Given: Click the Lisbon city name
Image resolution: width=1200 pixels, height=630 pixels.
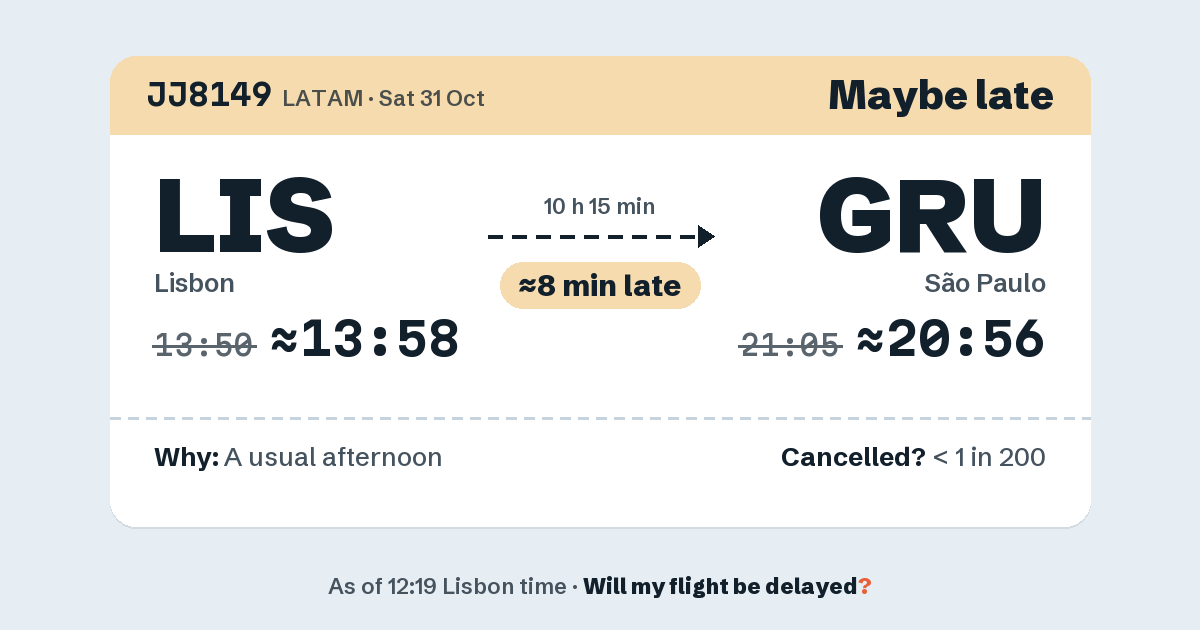Looking at the screenshot, I should coord(194,283).
